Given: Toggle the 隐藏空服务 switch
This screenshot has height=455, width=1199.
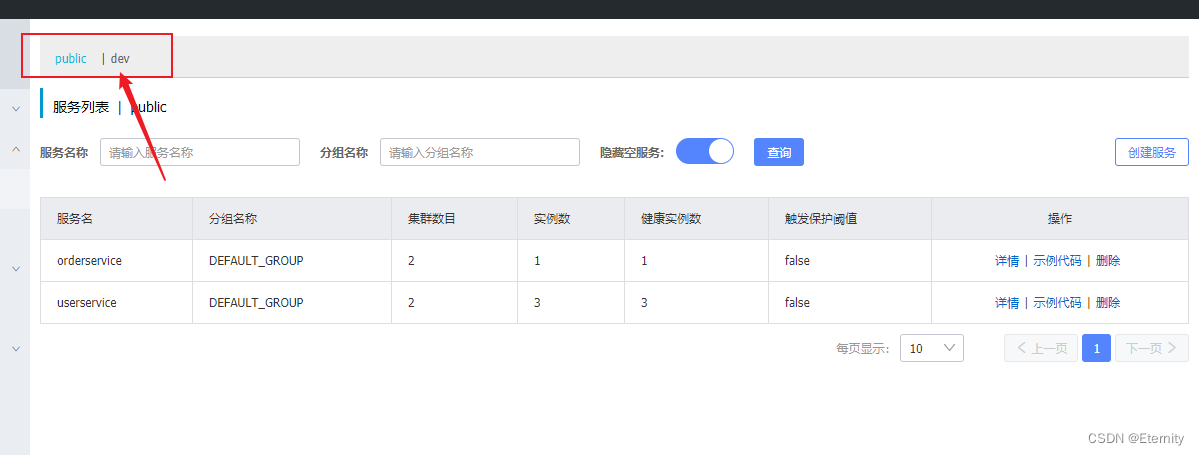Looking at the screenshot, I should click(704, 151).
